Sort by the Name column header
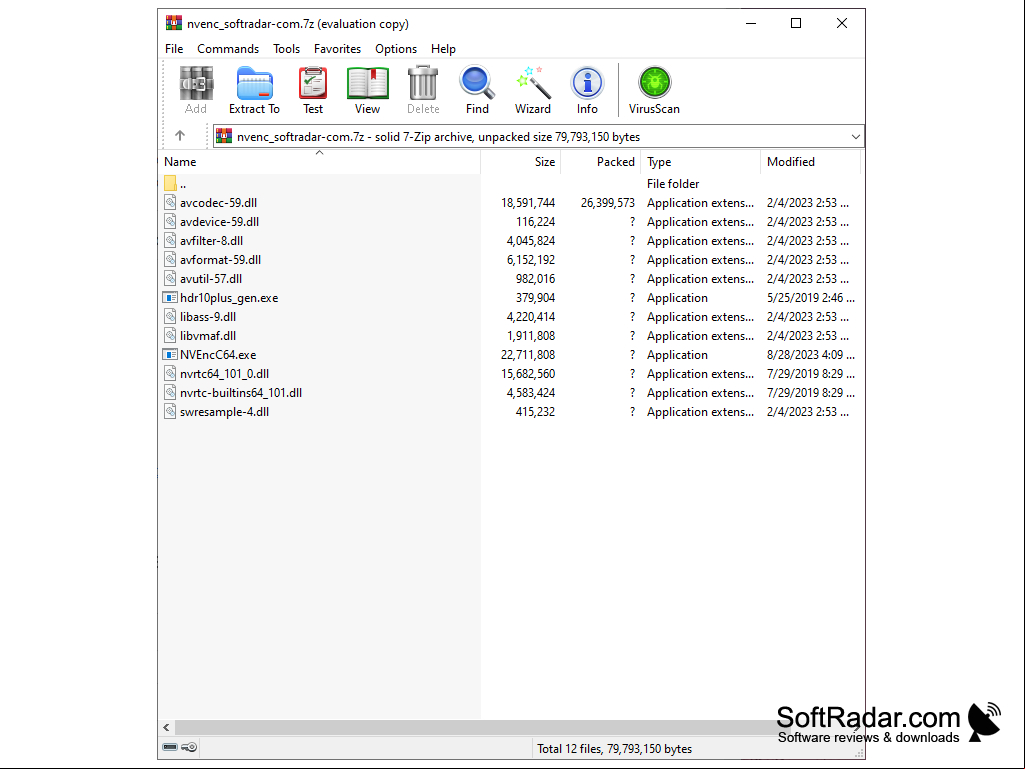The width and height of the screenshot is (1025, 769). point(320,162)
